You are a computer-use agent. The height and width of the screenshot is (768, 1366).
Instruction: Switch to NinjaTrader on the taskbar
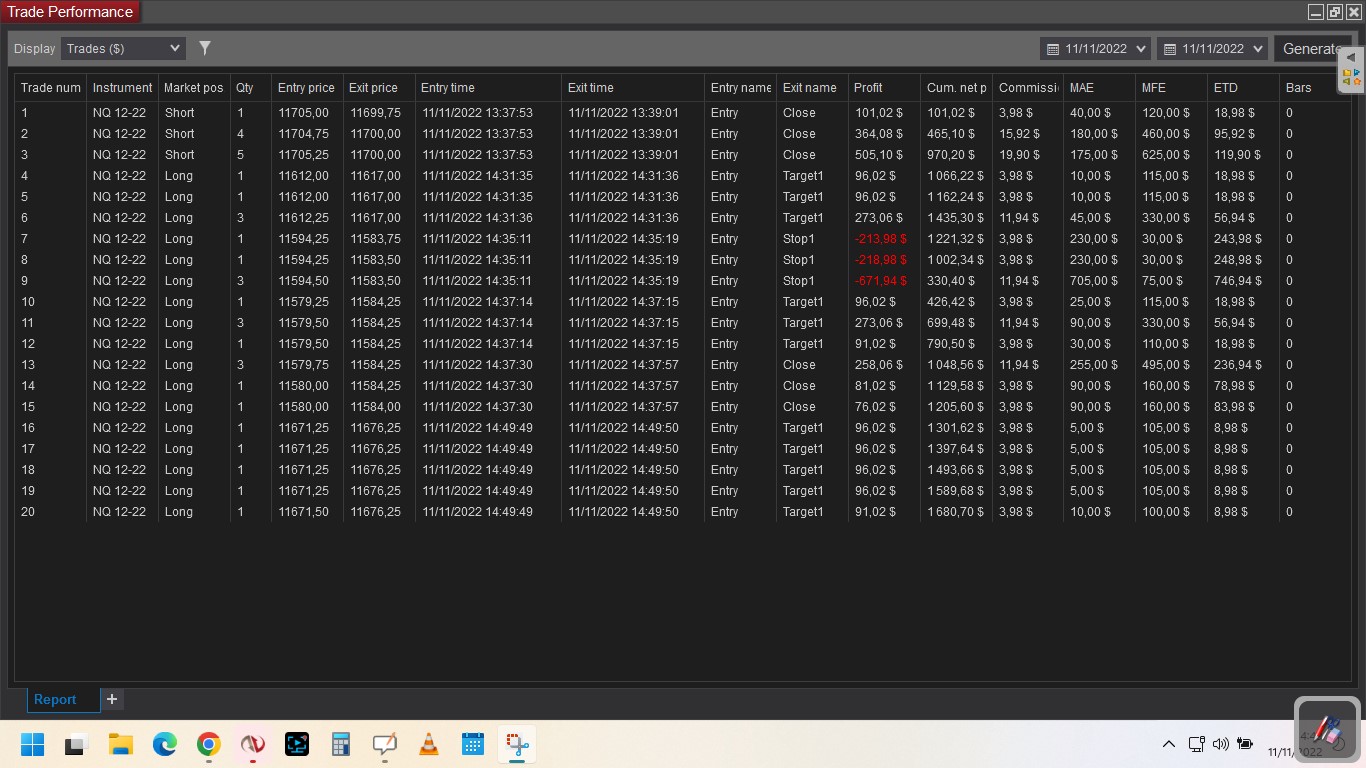[x=252, y=744]
